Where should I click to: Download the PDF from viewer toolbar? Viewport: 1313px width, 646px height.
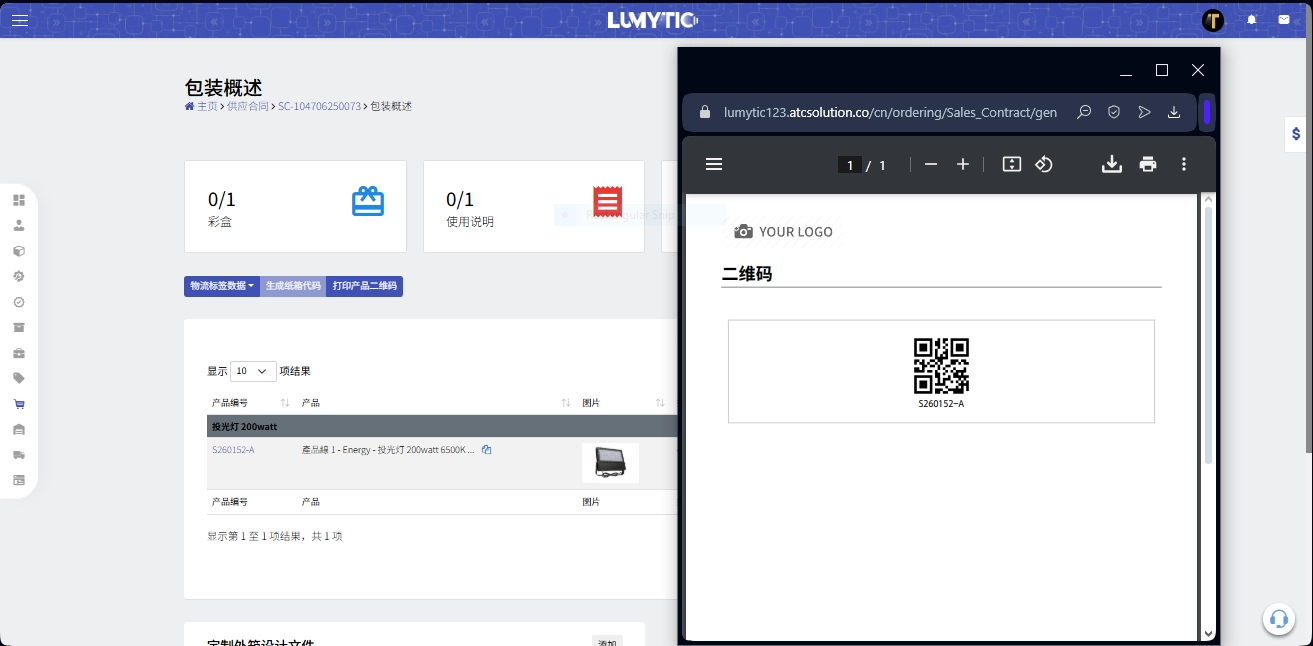(1112, 164)
